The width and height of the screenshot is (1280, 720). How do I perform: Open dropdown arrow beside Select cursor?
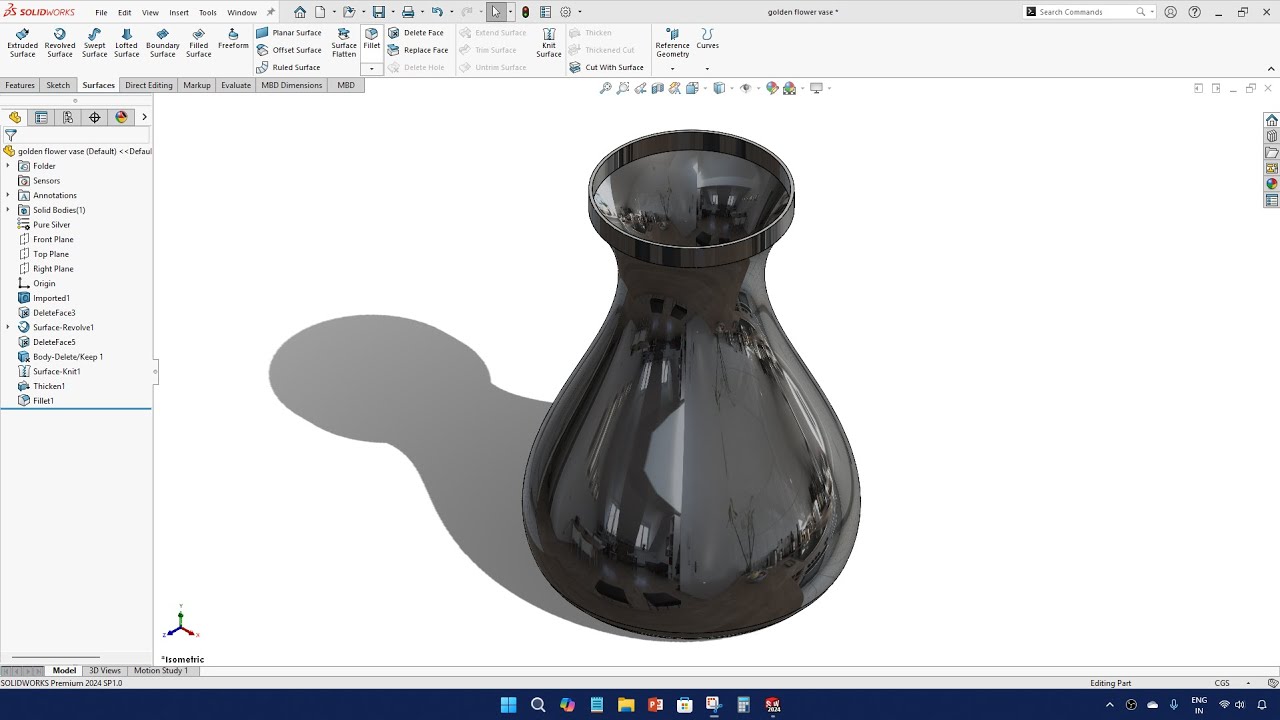coord(510,12)
